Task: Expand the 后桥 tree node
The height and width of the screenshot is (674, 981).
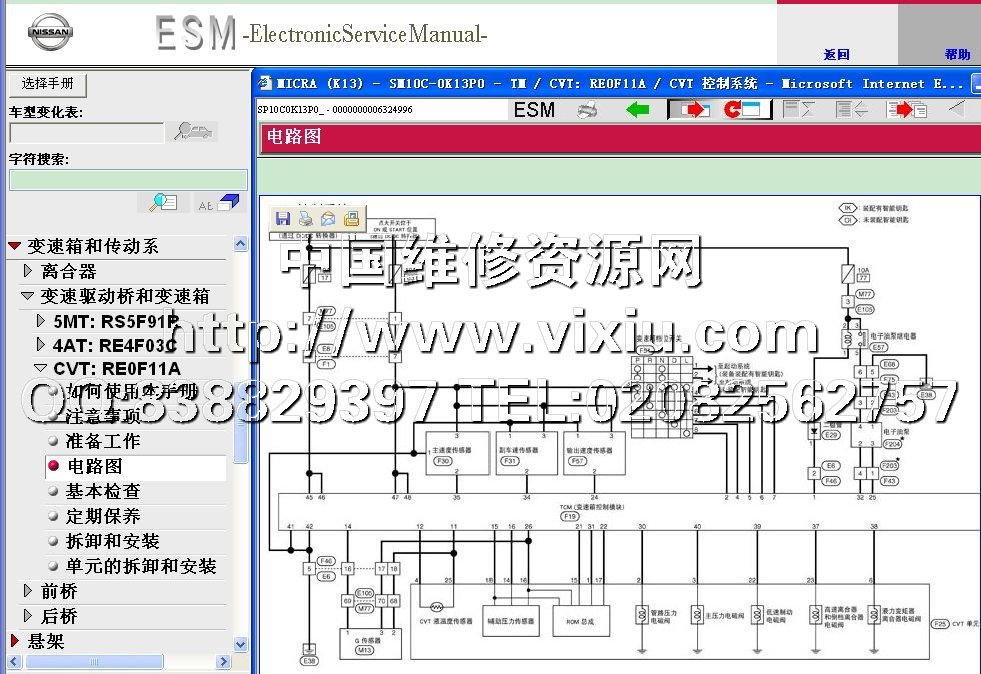Action: tap(28, 615)
